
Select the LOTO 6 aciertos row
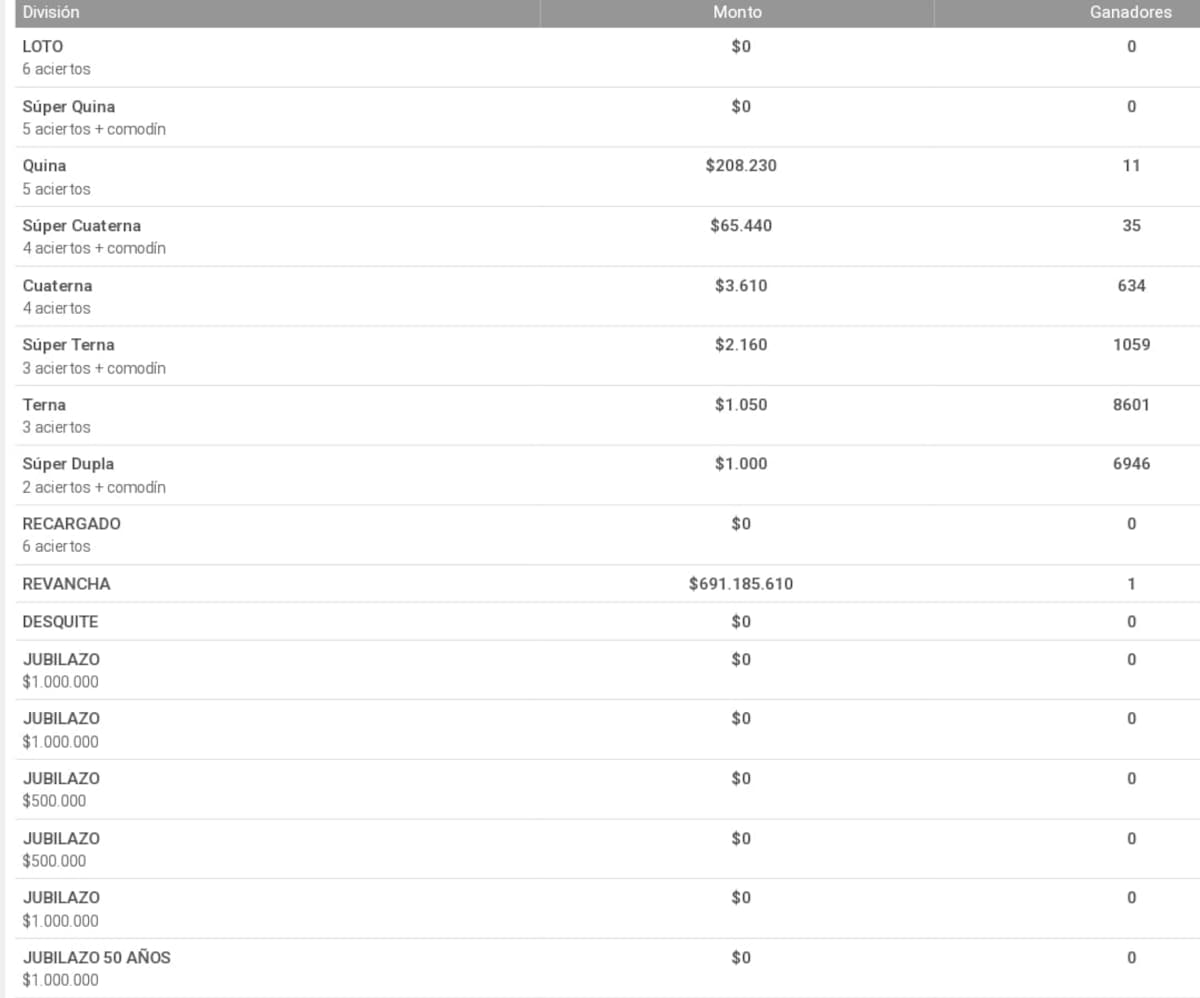click(600, 57)
